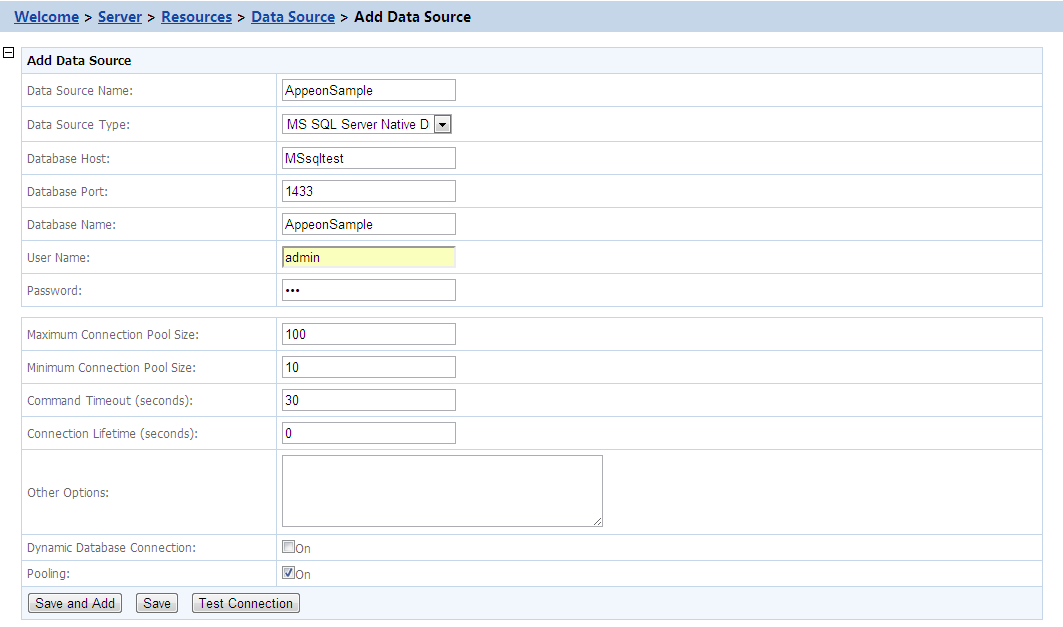Focus the Data Source Name field
This screenshot has height=627, width=1063.
368,90
